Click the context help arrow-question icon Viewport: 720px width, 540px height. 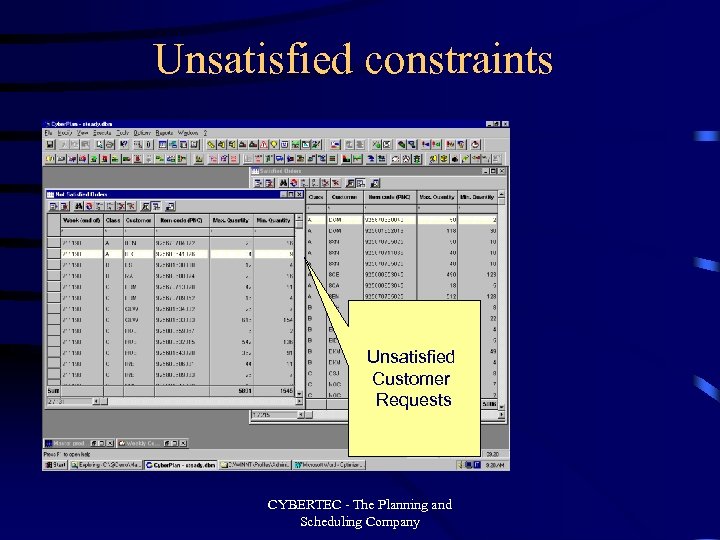(124, 144)
